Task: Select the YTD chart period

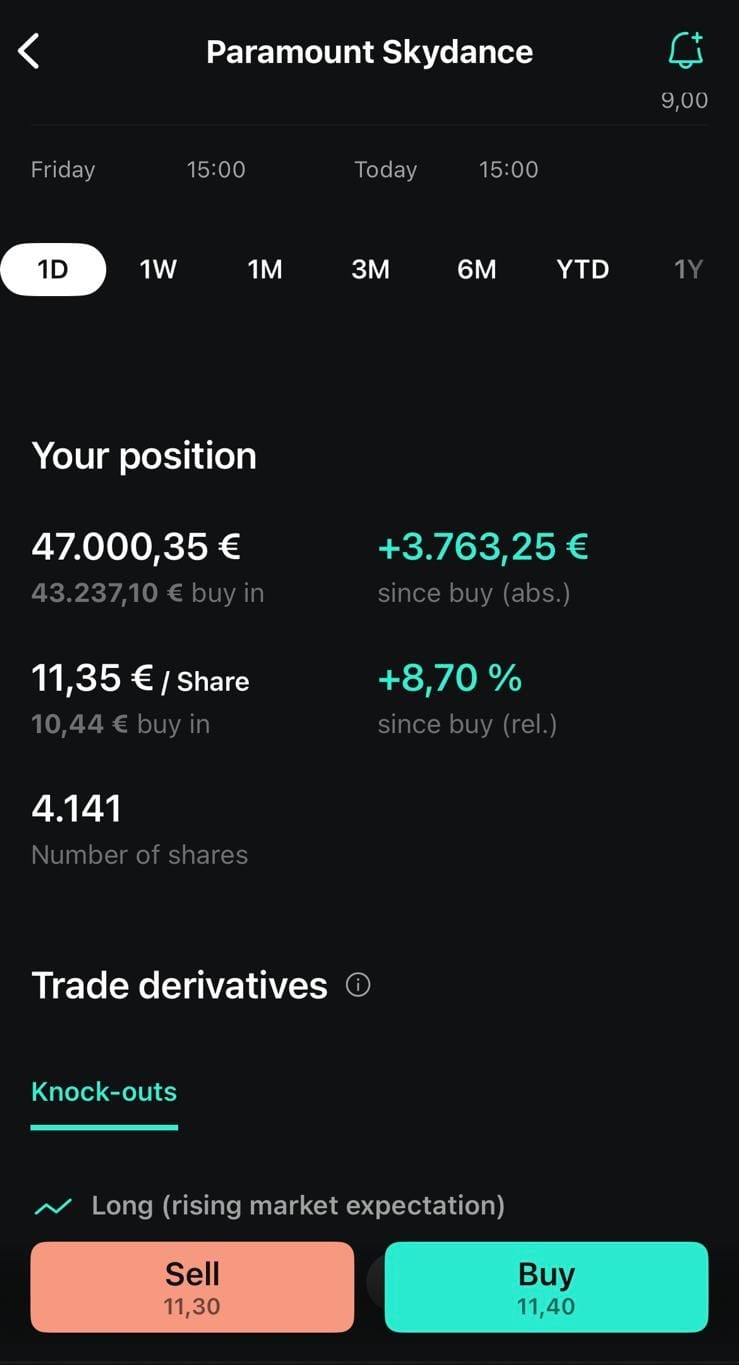Action: [x=583, y=269]
